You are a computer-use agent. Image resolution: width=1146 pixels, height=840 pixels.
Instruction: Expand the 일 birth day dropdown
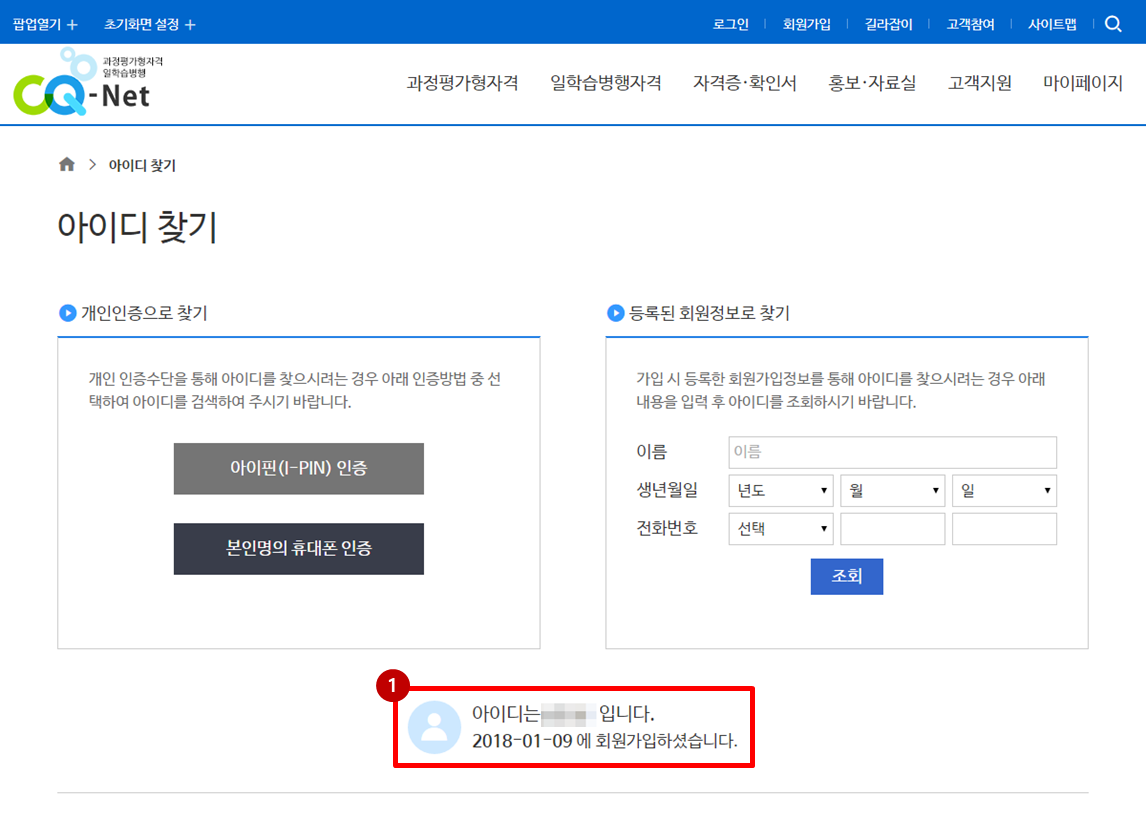point(1005,491)
